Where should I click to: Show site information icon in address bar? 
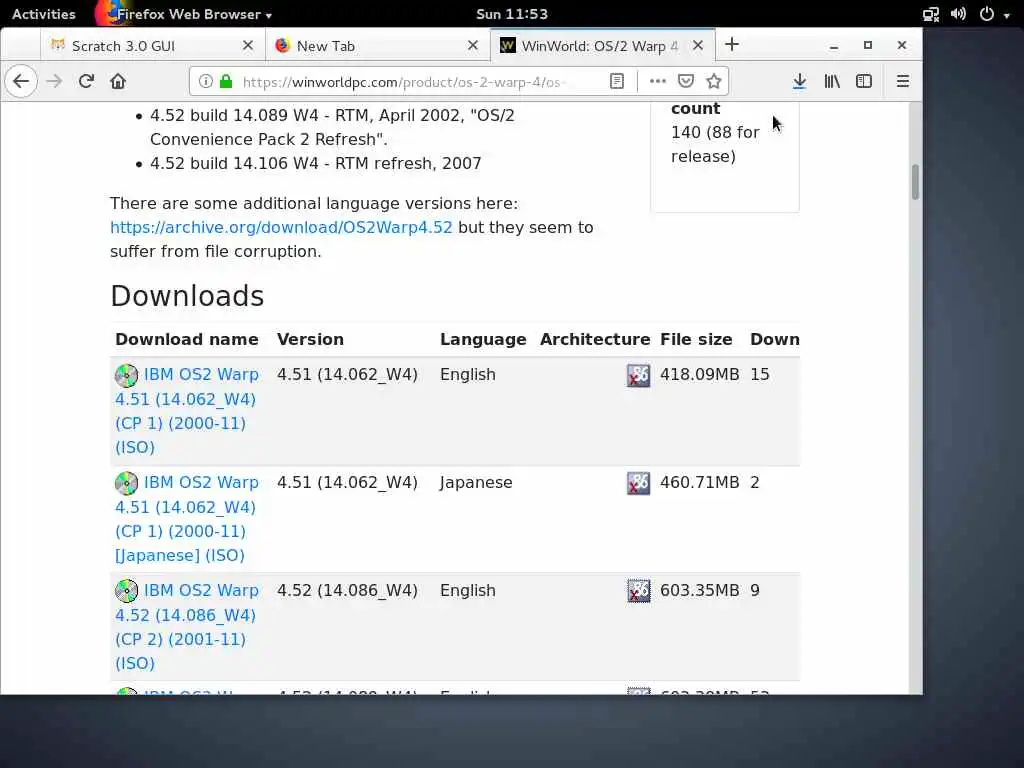pyautogui.click(x=206, y=82)
